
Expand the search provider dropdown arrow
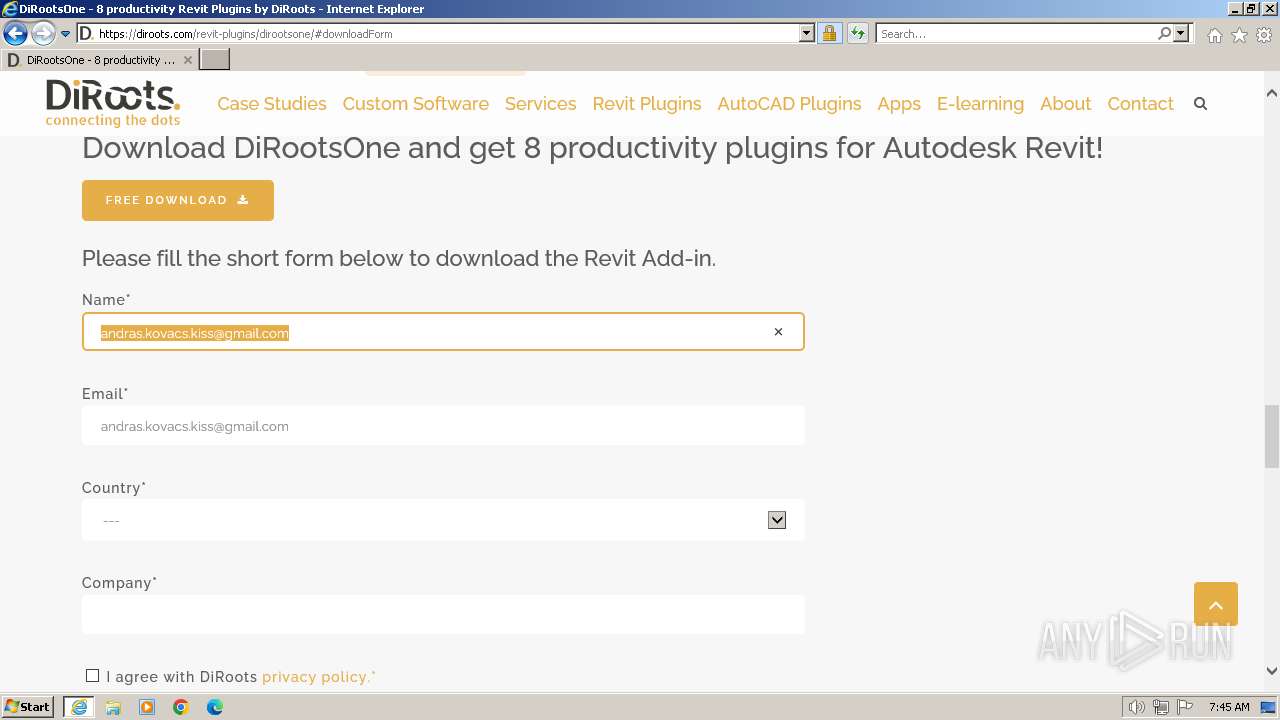pyautogui.click(x=1181, y=33)
